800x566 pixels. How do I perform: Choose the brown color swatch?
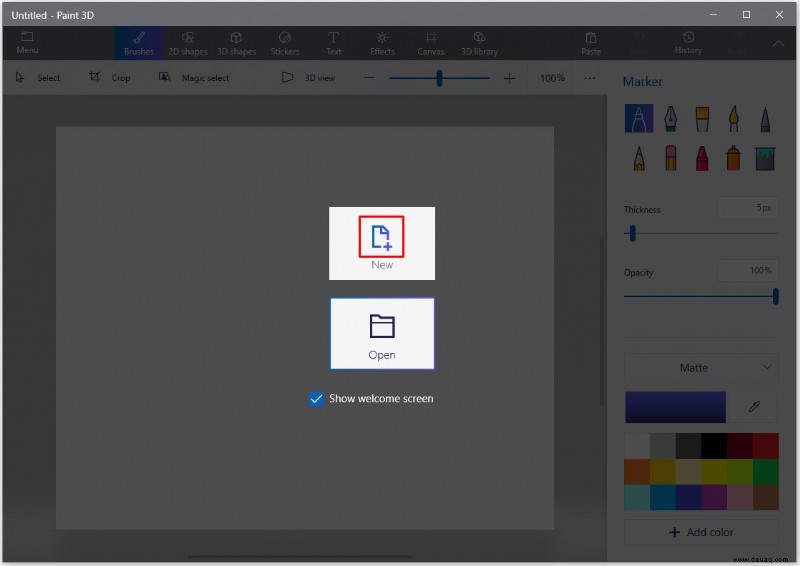coord(766,497)
